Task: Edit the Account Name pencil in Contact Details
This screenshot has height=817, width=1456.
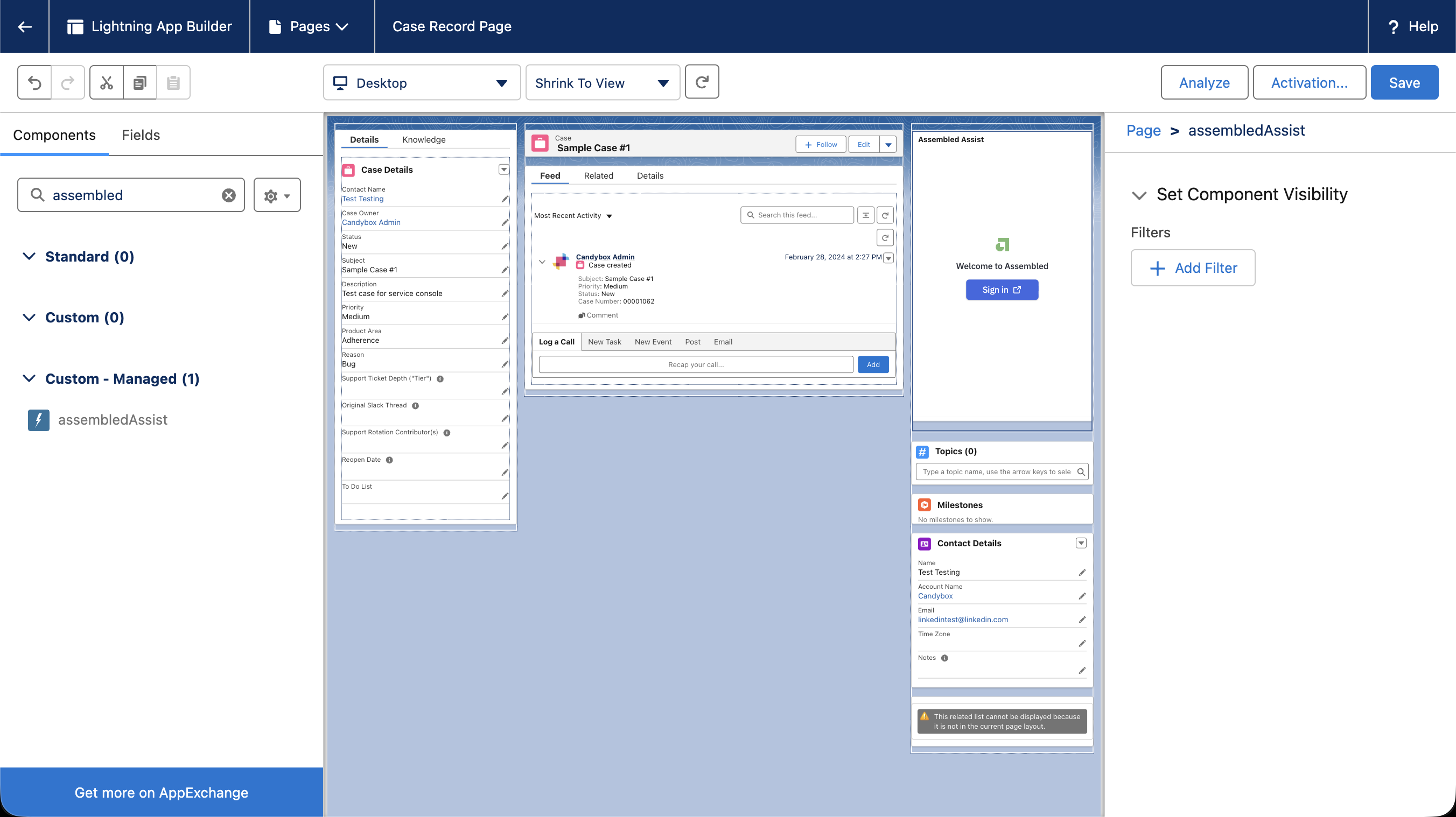Action: 1082,596
